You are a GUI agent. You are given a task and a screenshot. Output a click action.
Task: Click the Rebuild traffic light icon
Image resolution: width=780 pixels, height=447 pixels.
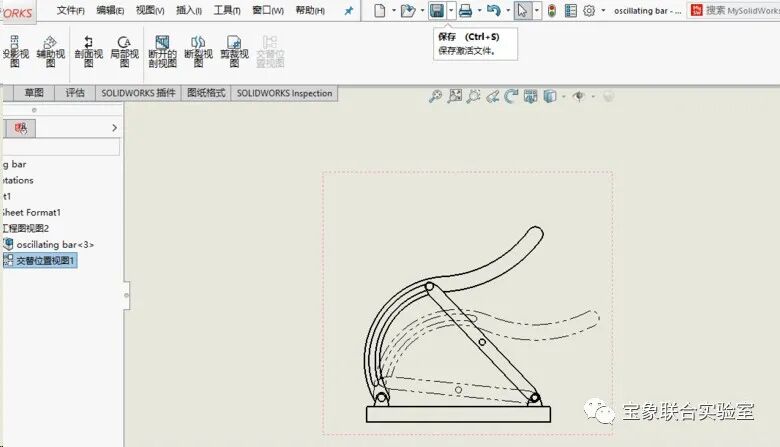pos(552,10)
